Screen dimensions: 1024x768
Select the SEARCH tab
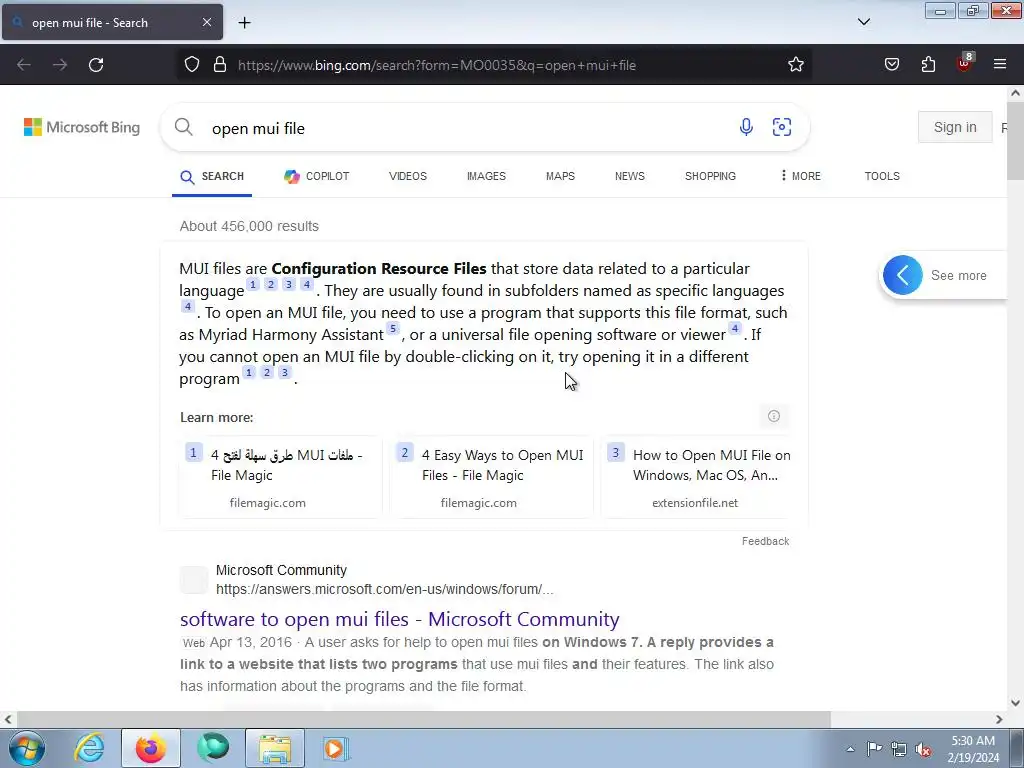(212, 176)
